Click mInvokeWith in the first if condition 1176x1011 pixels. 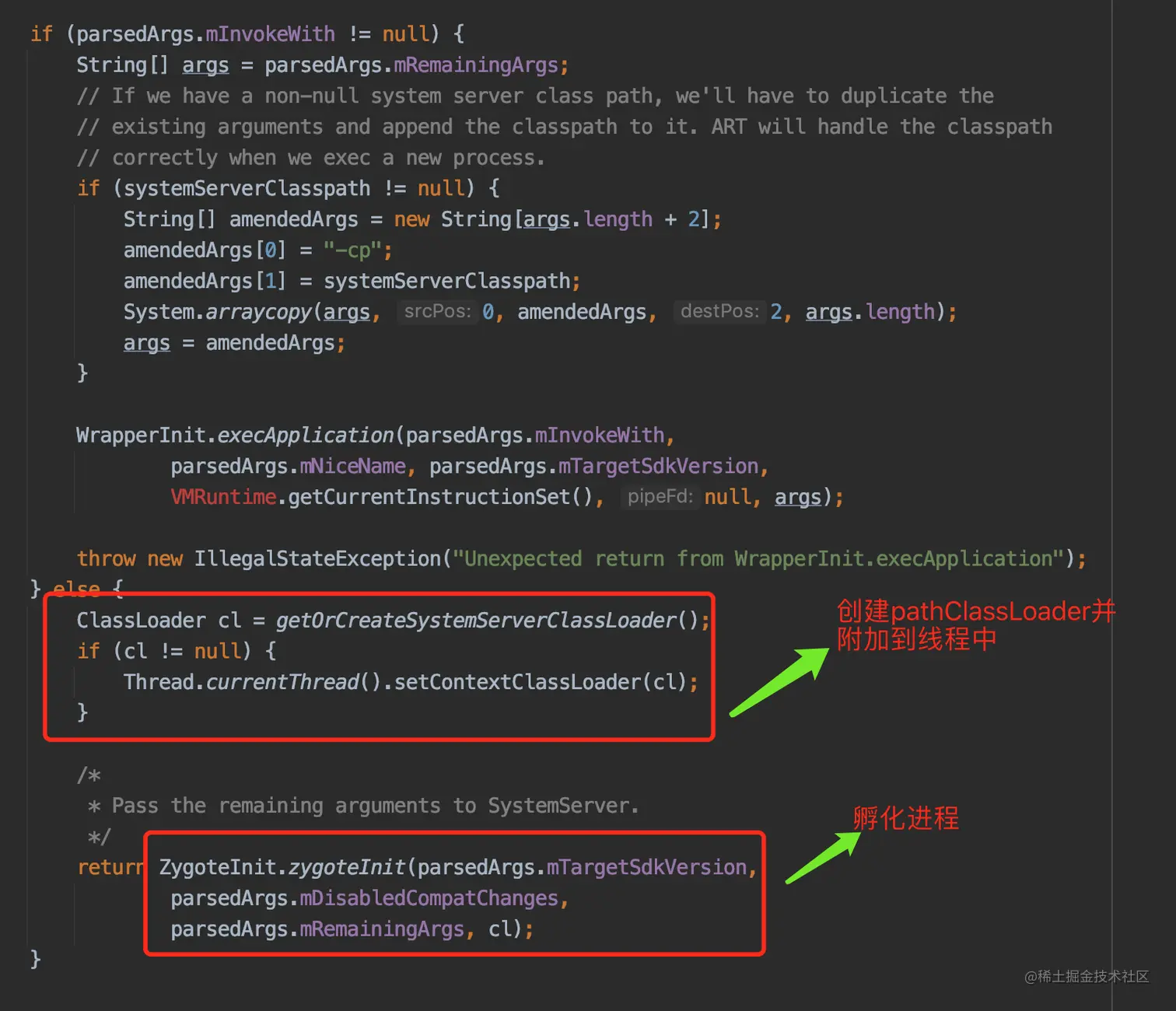pyautogui.click(x=270, y=34)
